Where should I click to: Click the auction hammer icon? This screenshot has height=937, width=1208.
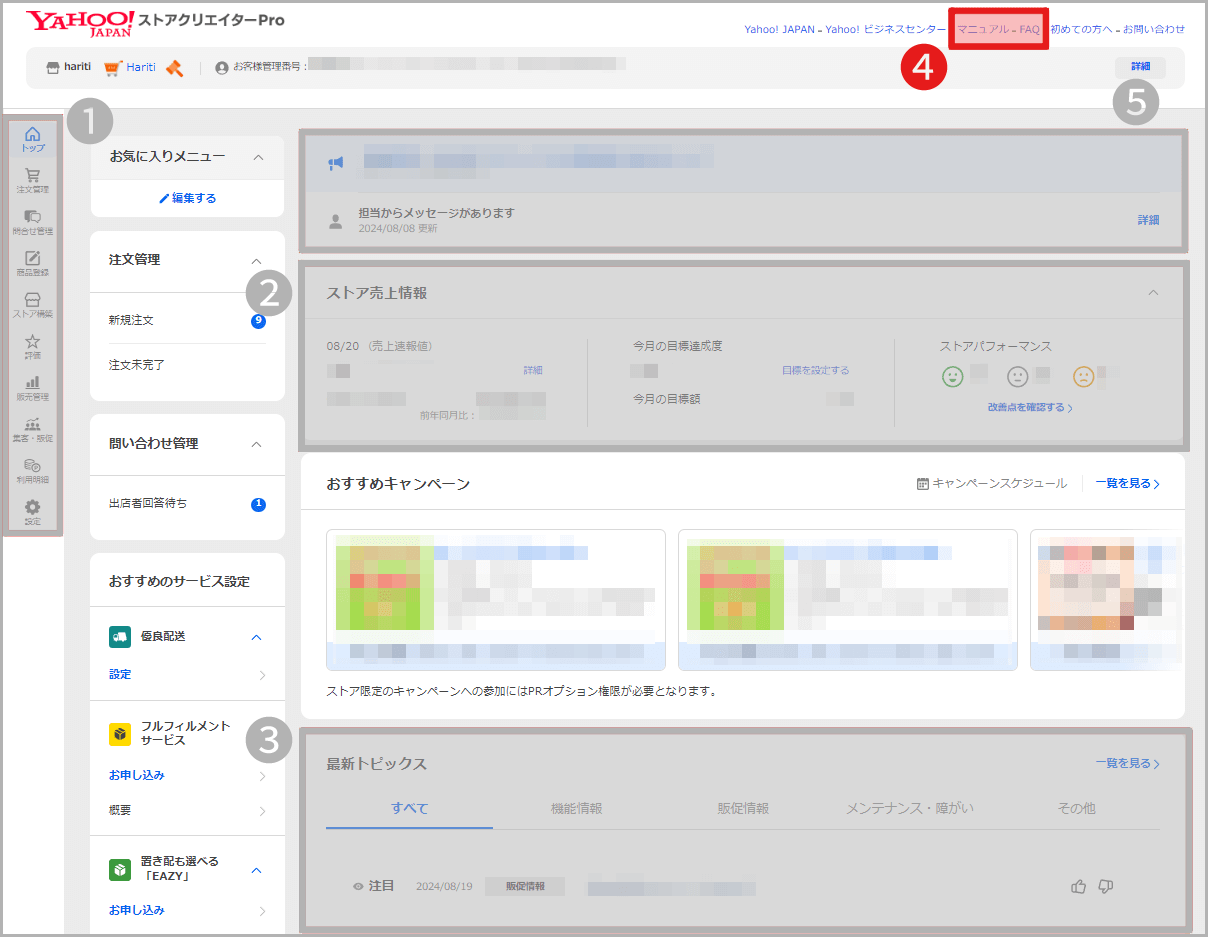pyautogui.click(x=174, y=68)
